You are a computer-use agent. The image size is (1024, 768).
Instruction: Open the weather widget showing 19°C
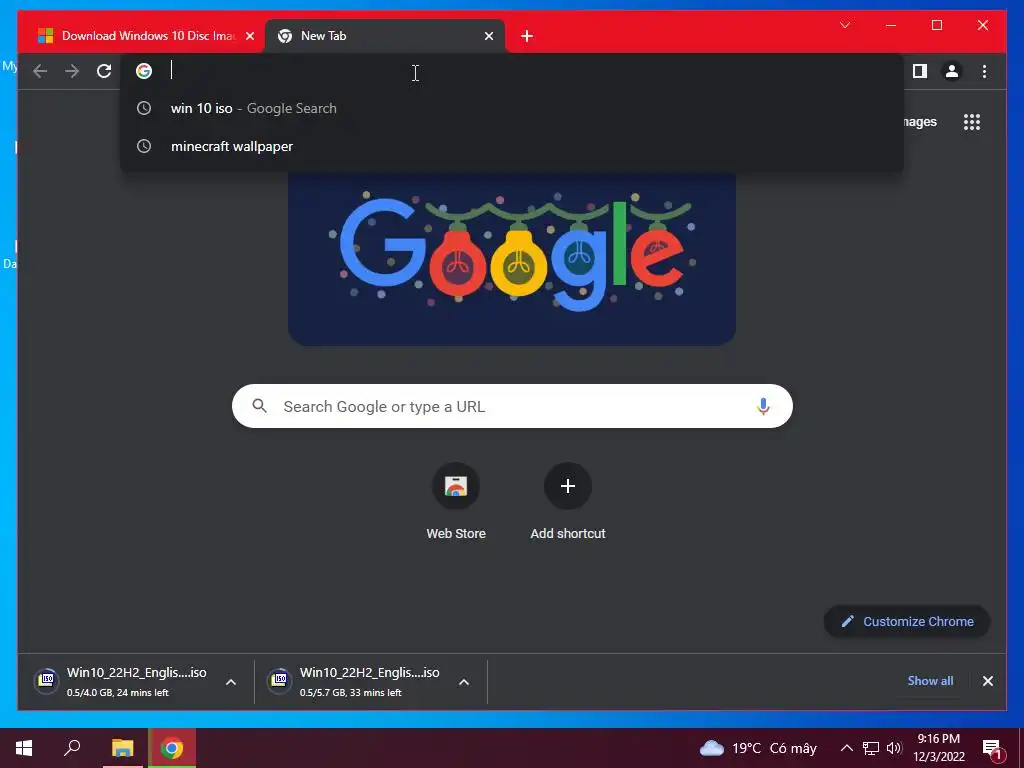click(x=758, y=748)
